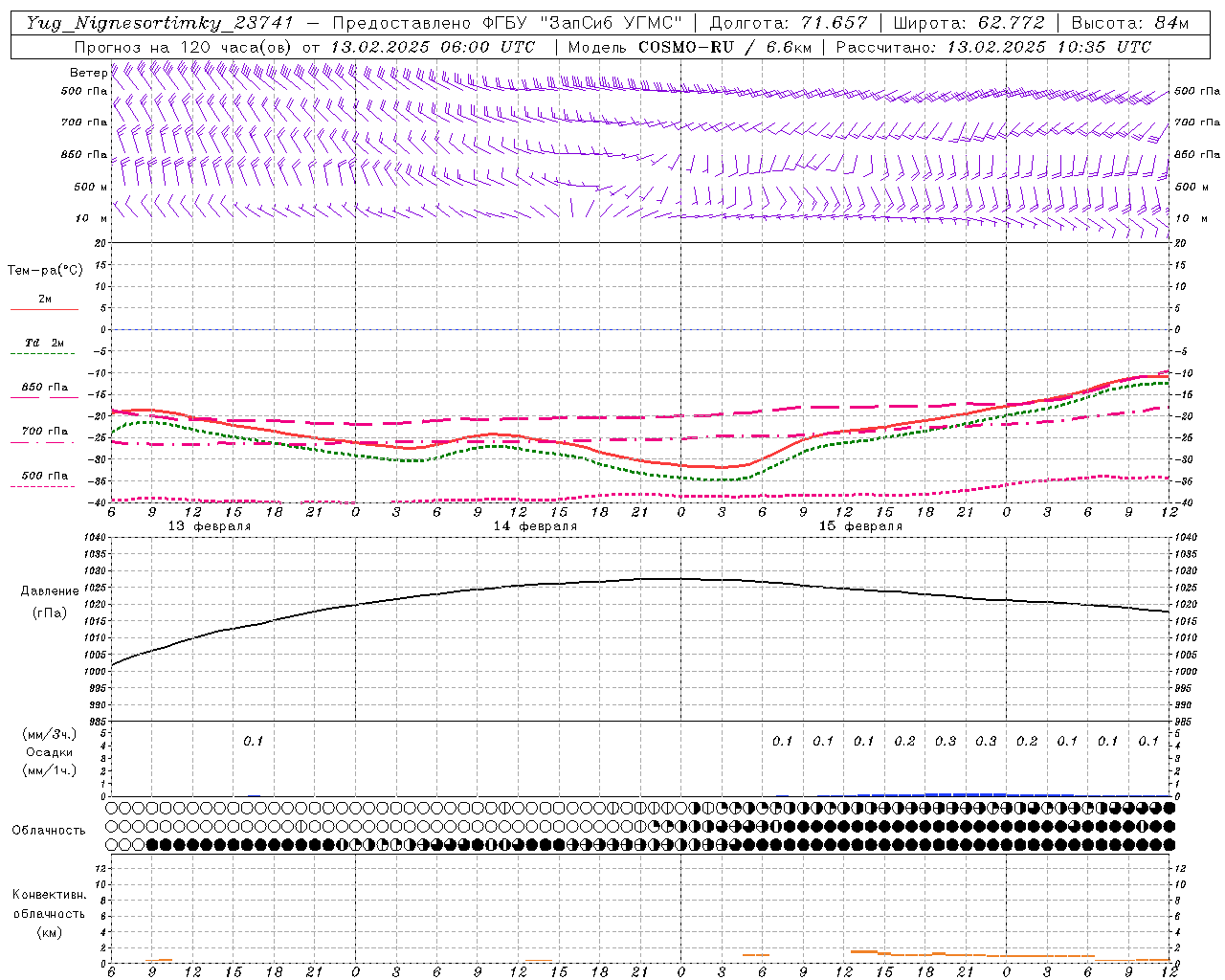Click the Ветер panel label

[88, 73]
